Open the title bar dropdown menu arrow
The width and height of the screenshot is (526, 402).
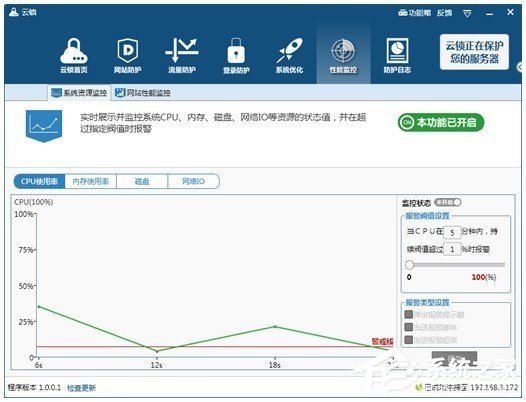467,13
